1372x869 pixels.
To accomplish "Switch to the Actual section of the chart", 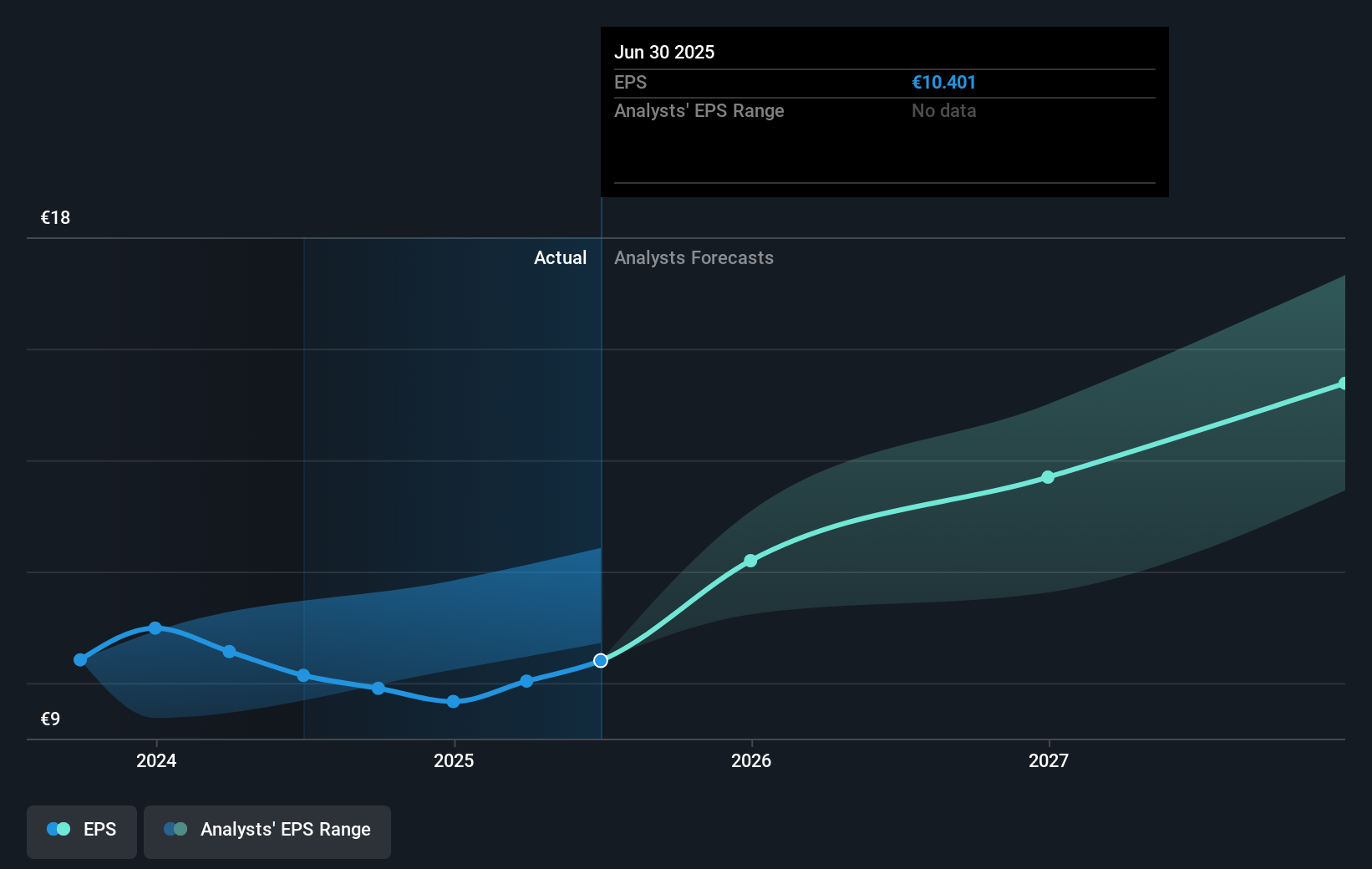I will pos(560,258).
